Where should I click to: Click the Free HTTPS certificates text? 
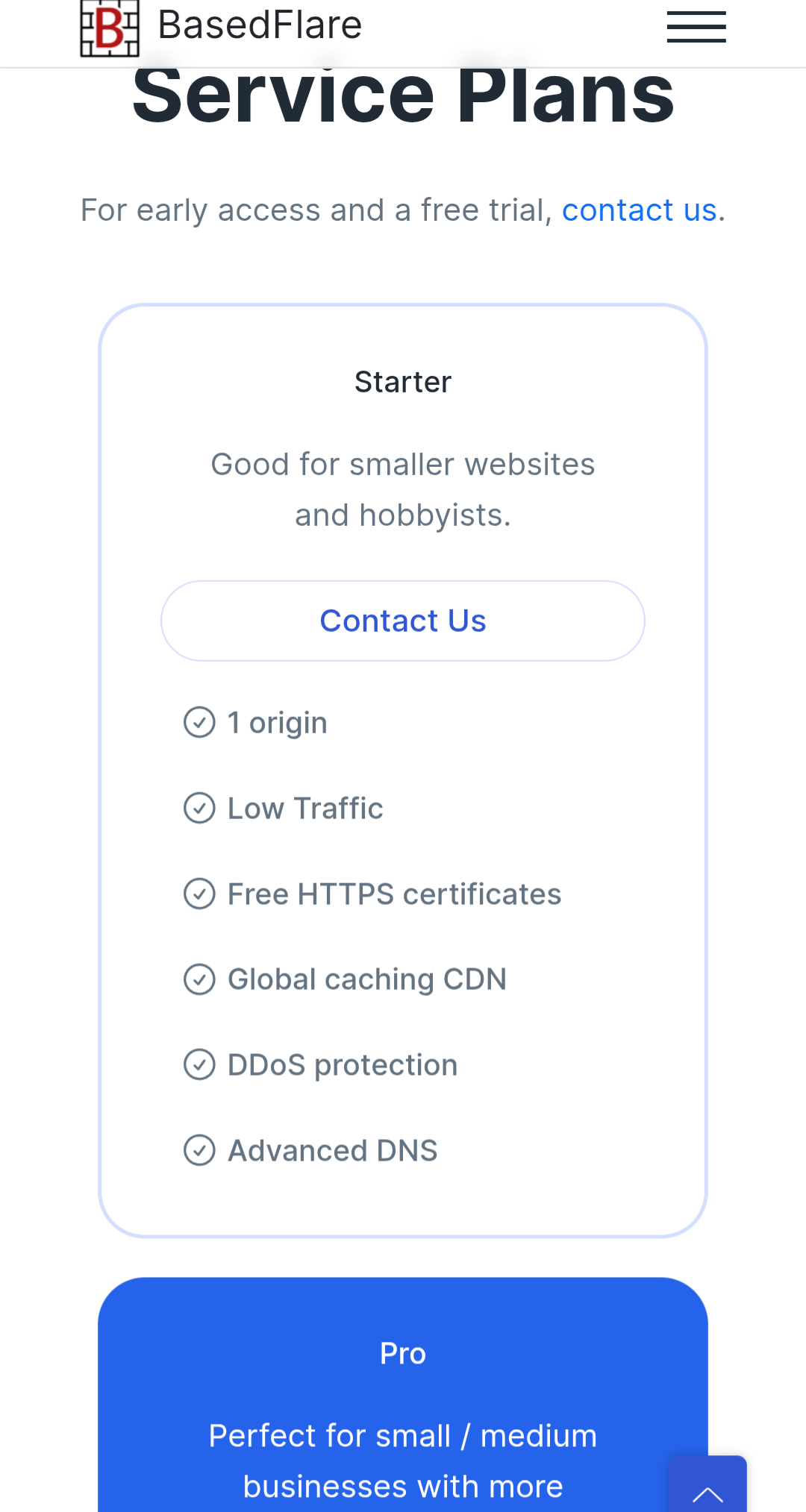[394, 894]
